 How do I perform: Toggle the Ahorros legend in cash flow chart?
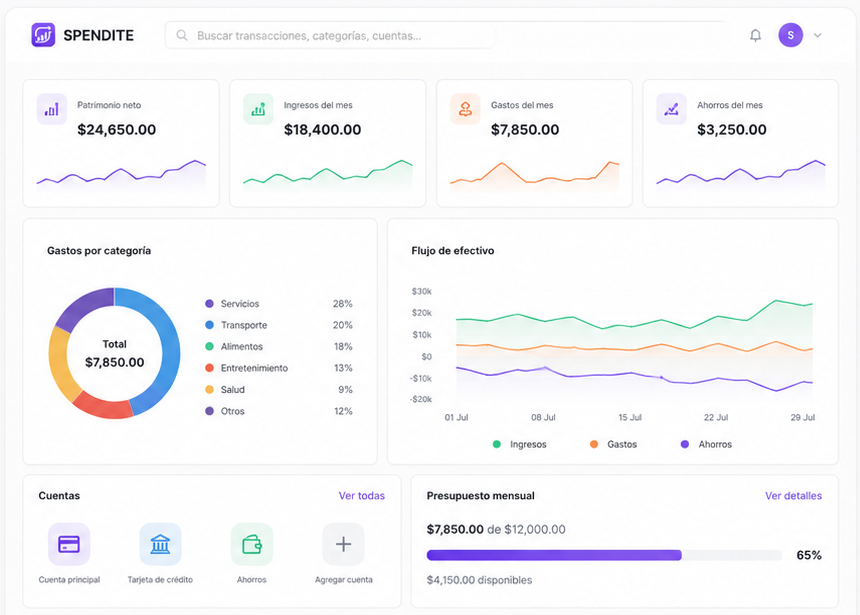706,444
